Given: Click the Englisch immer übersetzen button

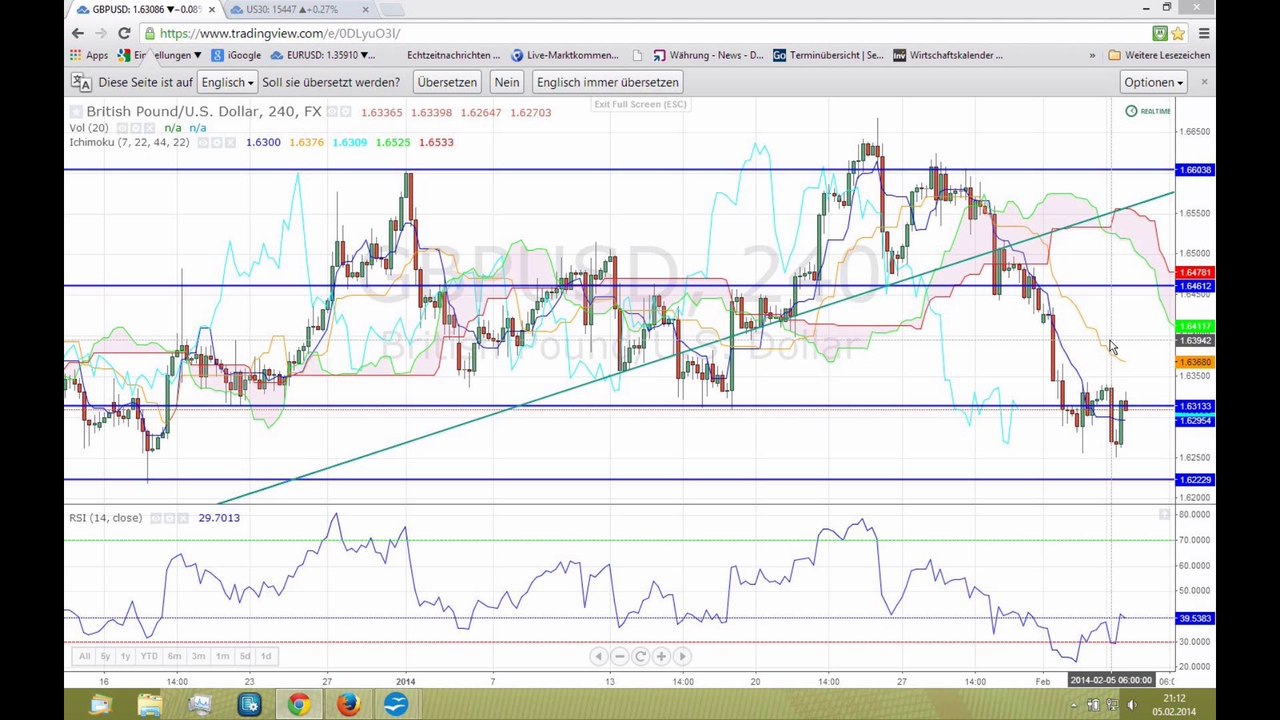Looking at the screenshot, I should pyautogui.click(x=607, y=82).
